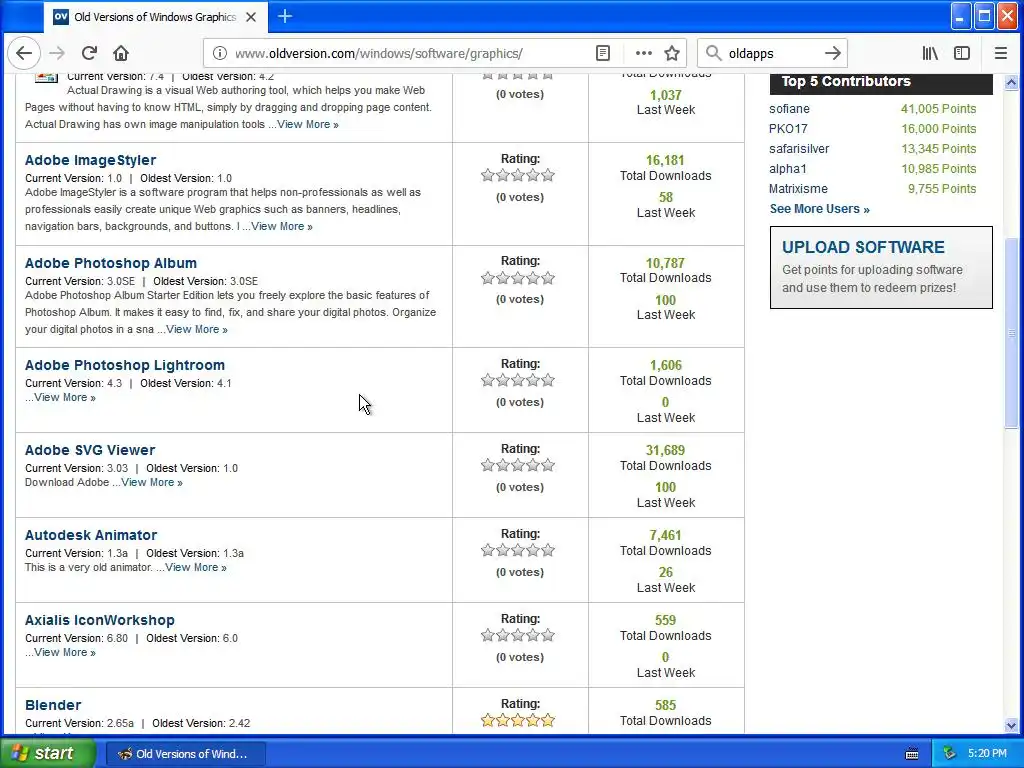Reload the current page
The width and height of the screenshot is (1024, 768).
[89, 54]
